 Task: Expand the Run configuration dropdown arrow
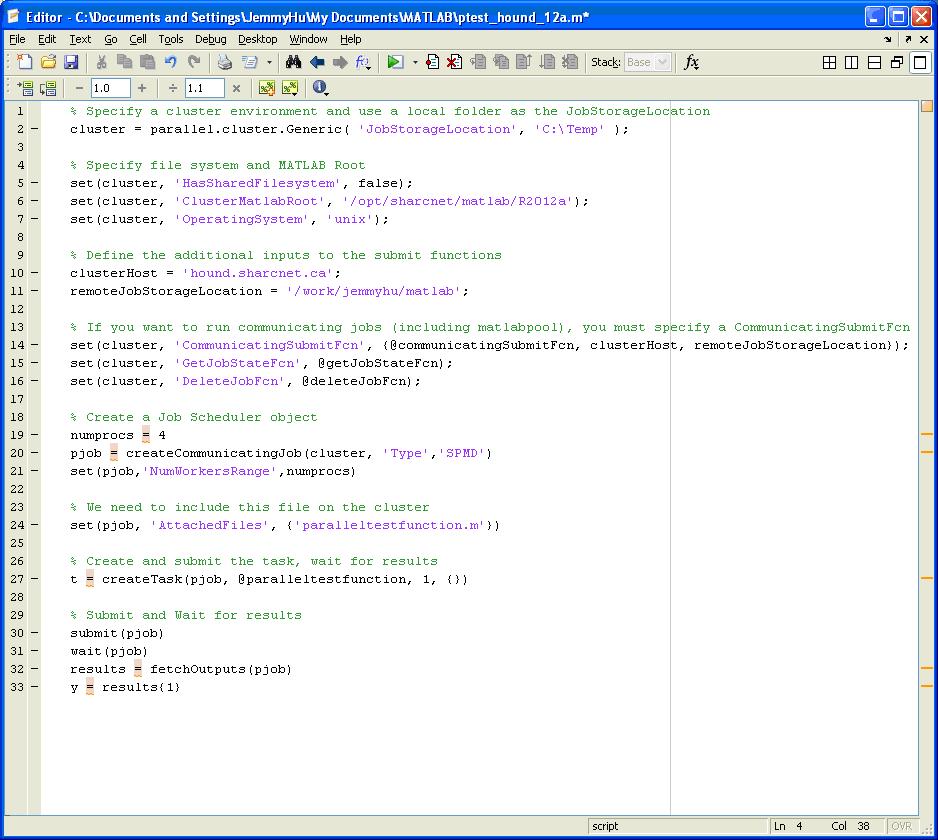pos(415,63)
